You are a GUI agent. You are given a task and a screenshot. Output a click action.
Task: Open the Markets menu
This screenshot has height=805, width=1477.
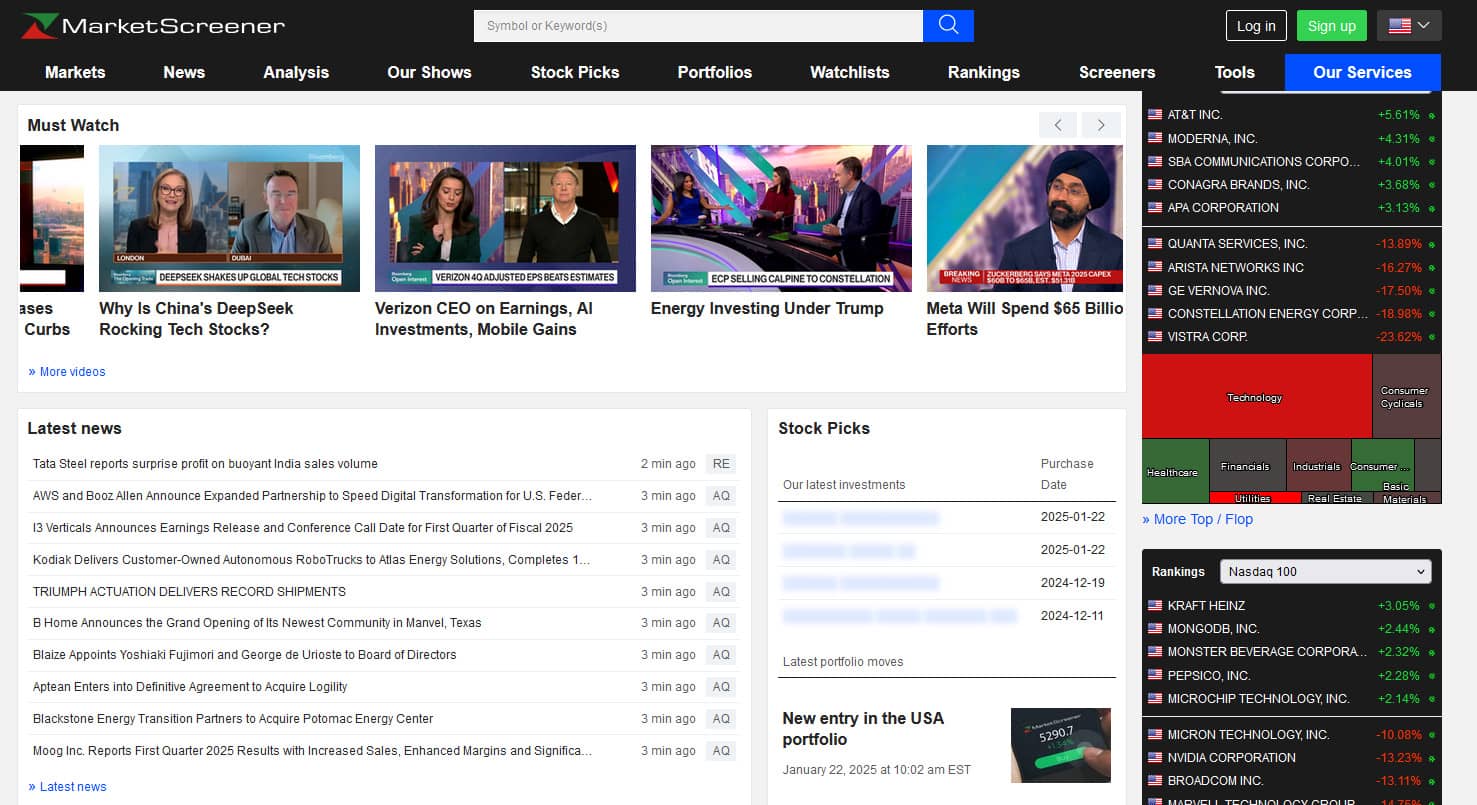[x=75, y=72]
